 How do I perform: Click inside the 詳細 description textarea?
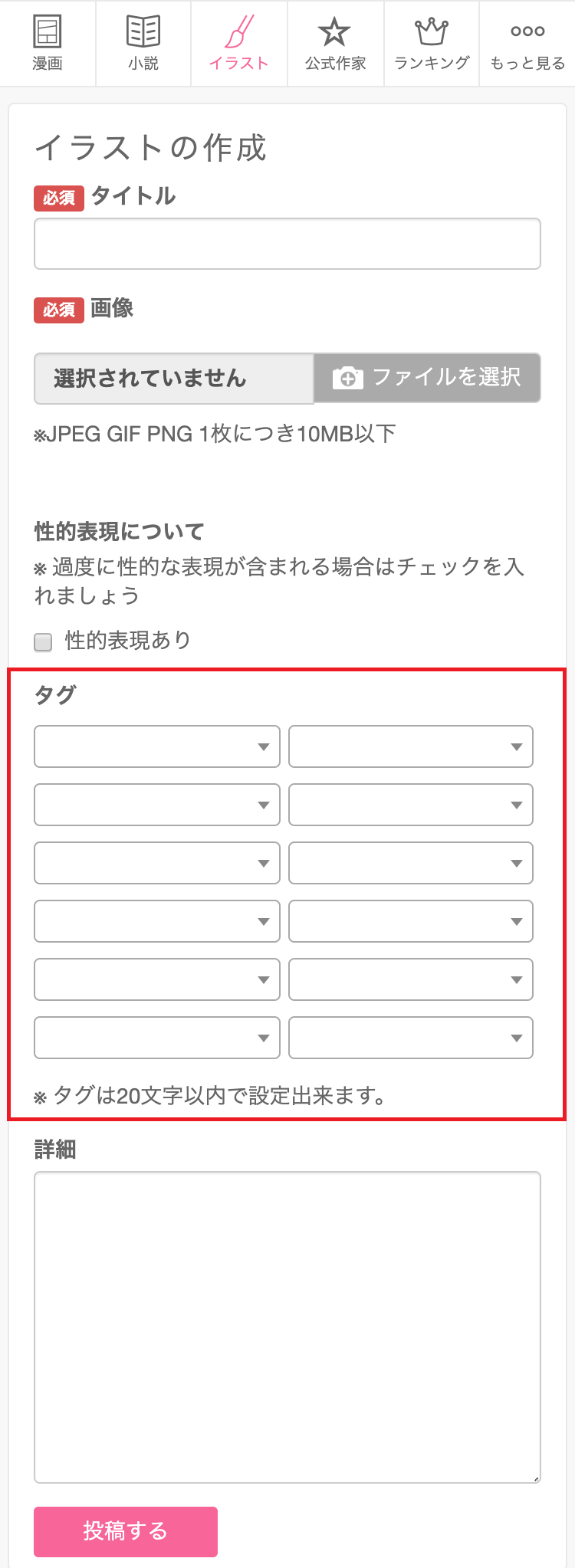click(287, 1327)
